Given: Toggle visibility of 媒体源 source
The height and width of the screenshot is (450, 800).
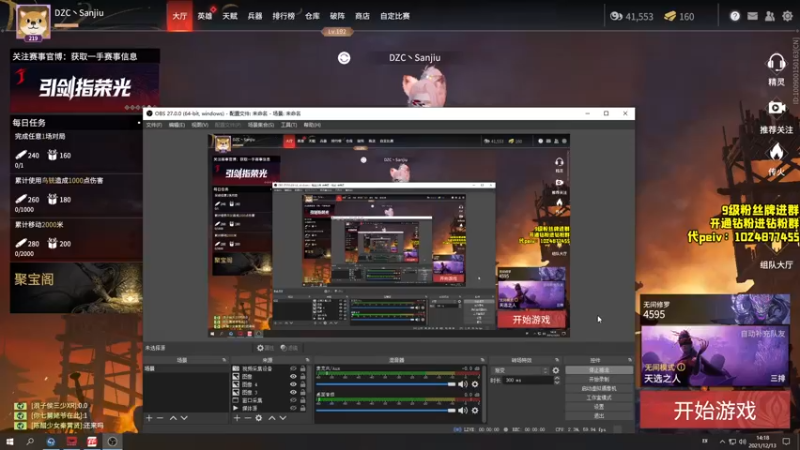Looking at the screenshot, I should [x=293, y=408].
